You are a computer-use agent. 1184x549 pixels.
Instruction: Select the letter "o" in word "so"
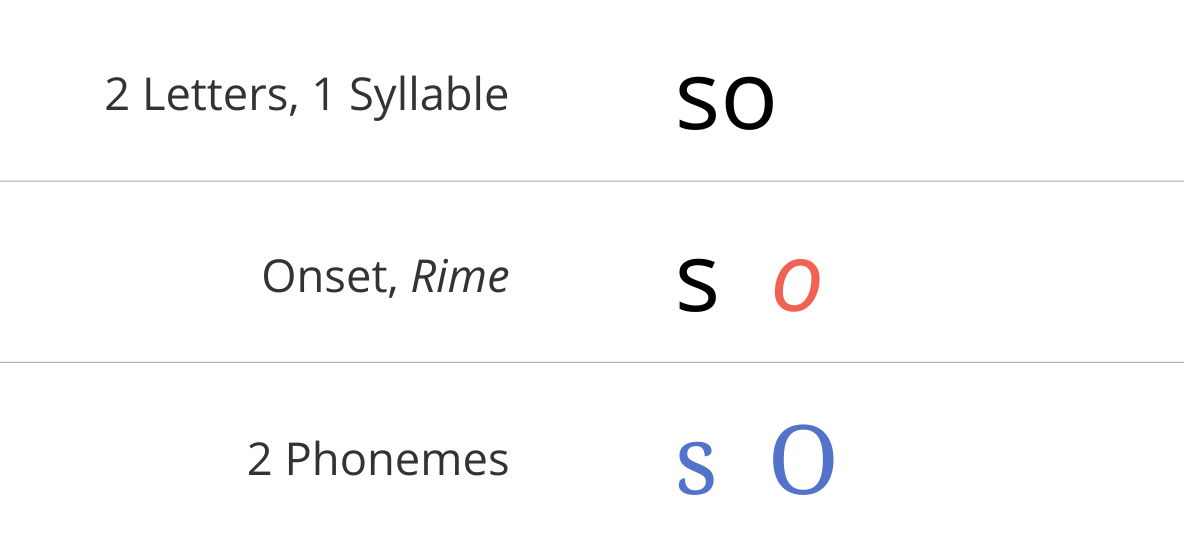tap(749, 104)
